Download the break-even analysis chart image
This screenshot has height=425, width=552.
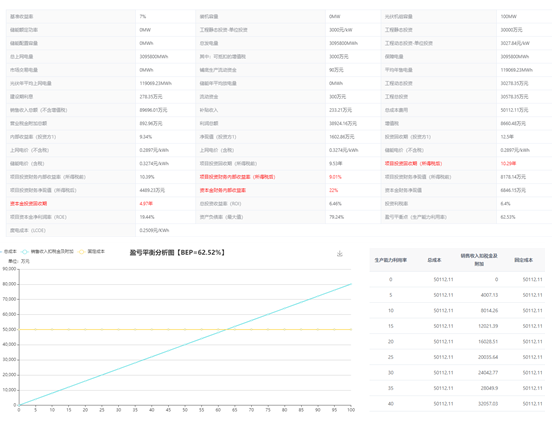(x=339, y=253)
